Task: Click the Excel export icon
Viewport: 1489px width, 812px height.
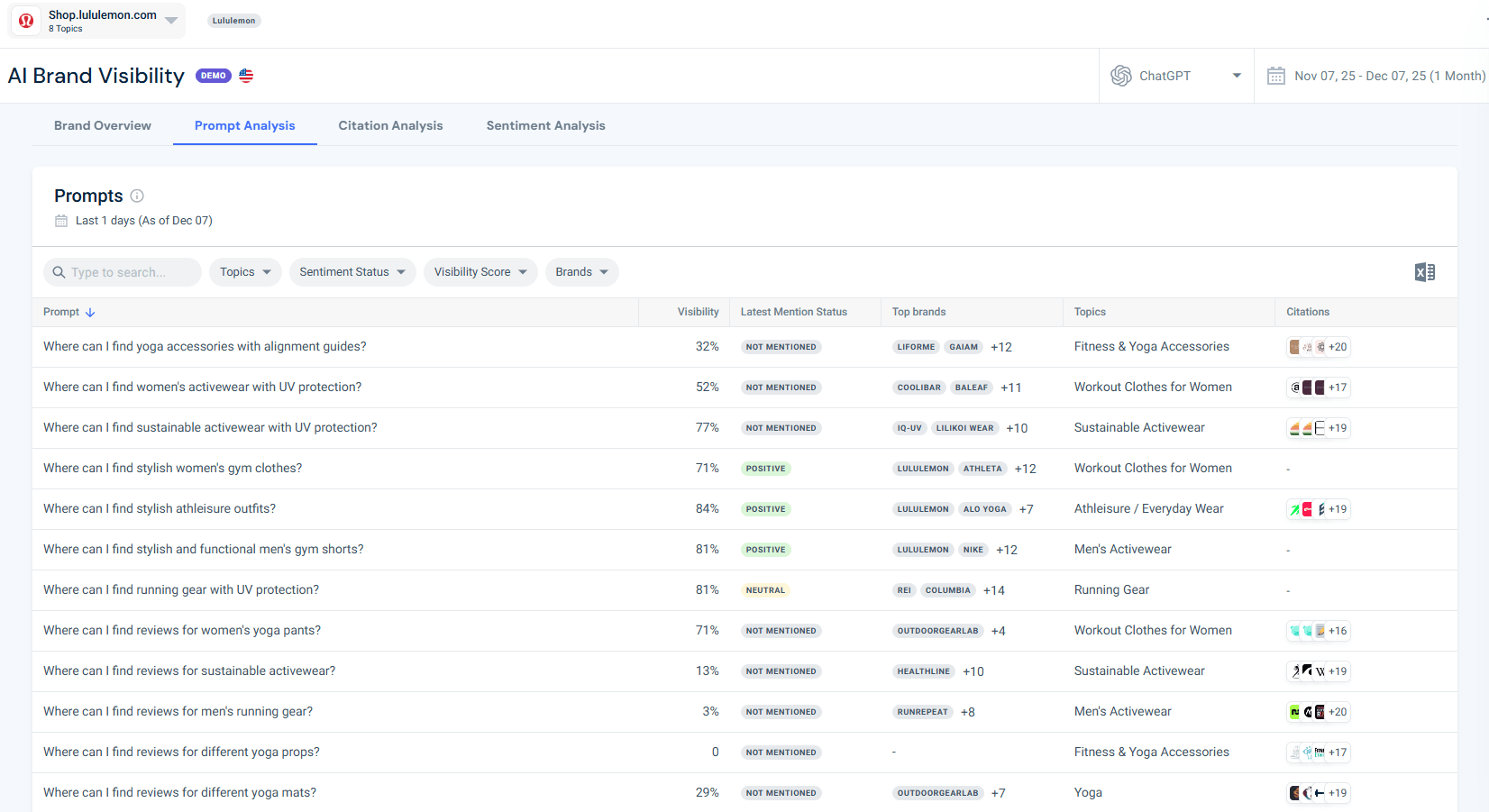Action: click(1425, 271)
